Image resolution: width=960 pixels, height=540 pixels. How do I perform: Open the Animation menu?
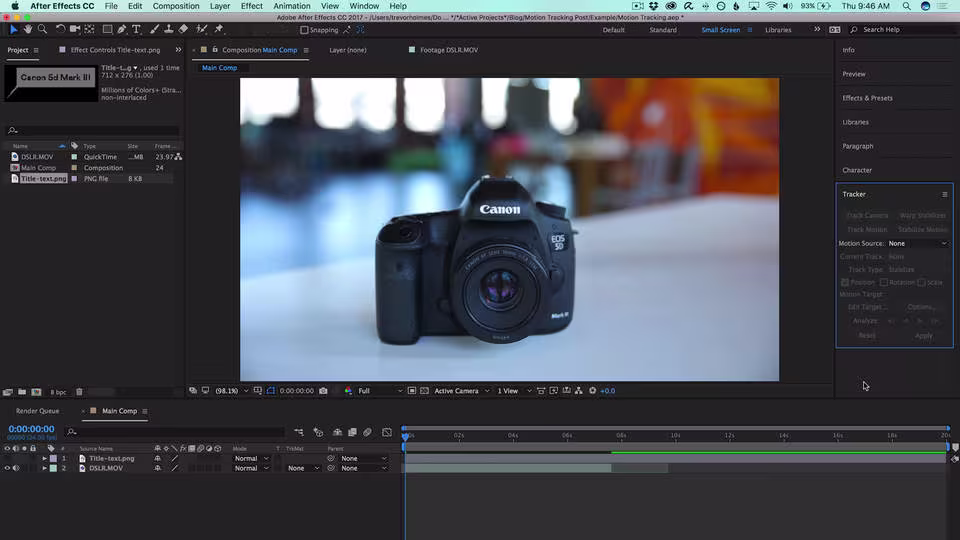(x=291, y=6)
